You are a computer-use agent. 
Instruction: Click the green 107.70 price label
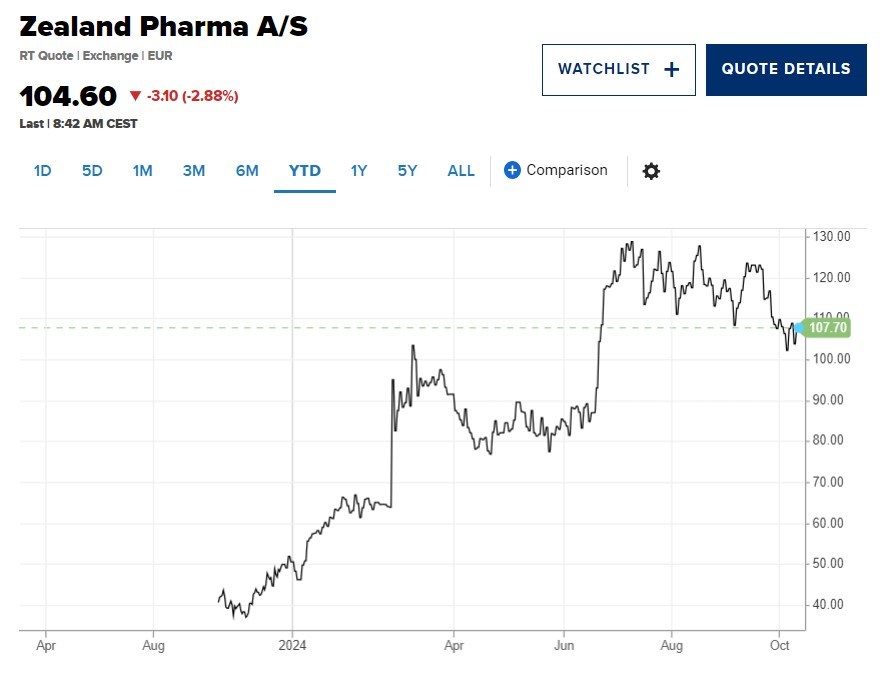pos(826,328)
